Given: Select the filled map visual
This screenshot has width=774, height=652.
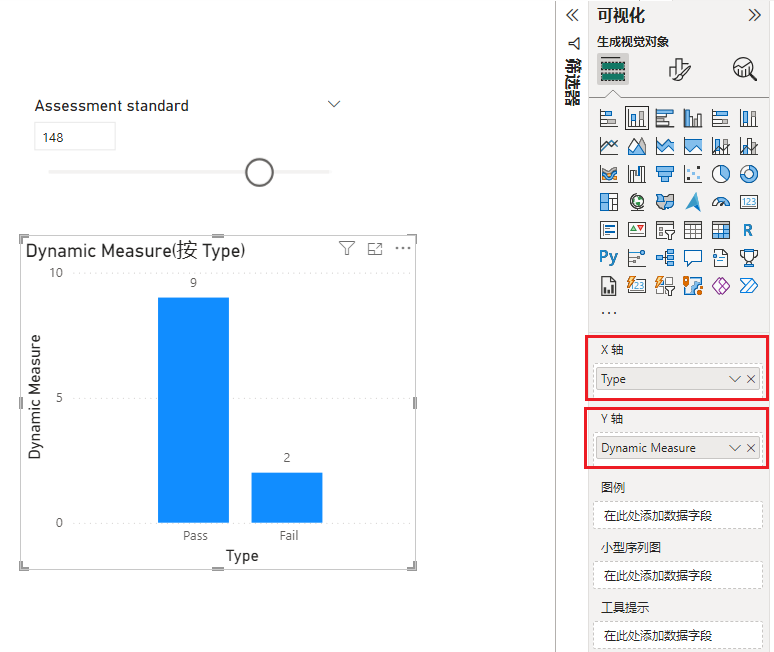Looking at the screenshot, I should 665,202.
